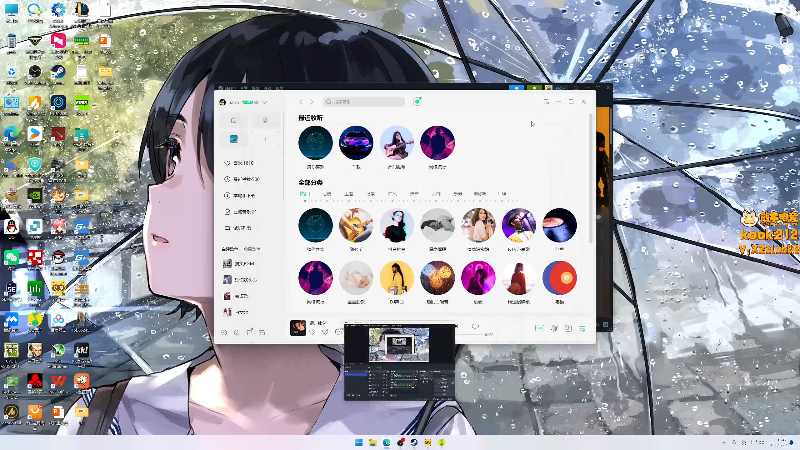Viewport: 800px width, 450px height.
Task: Open the red-blue glitch woman category thumbnail
Action: click(397, 225)
